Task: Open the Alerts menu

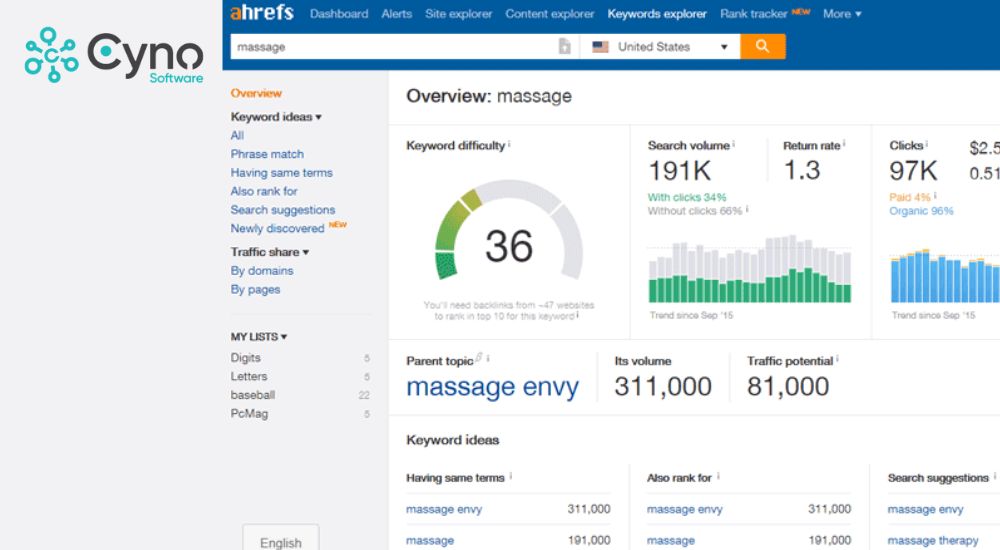Action: pos(396,13)
